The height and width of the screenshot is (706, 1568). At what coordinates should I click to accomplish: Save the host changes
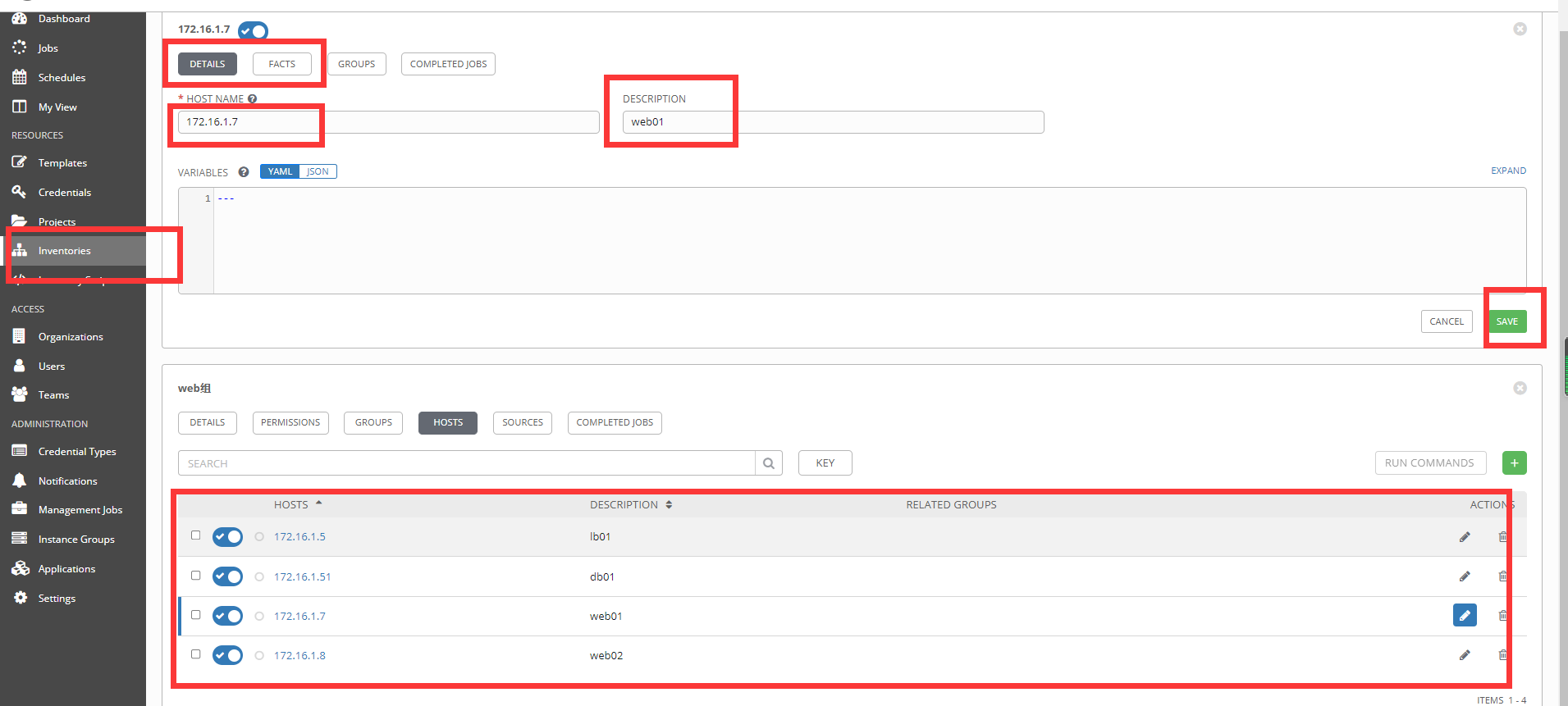1507,321
